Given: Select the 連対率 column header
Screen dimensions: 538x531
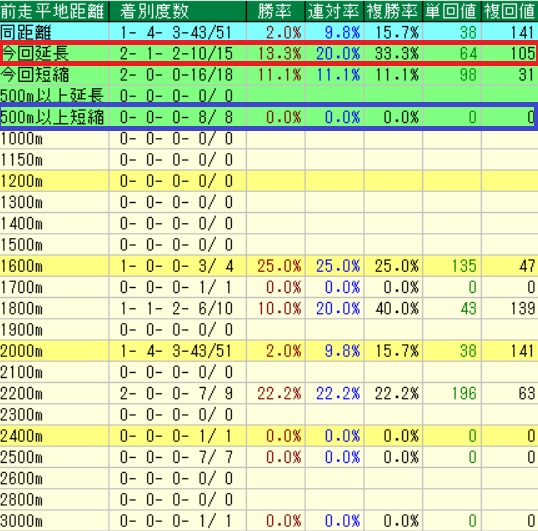Looking at the screenshot, I should coord(335,11).
